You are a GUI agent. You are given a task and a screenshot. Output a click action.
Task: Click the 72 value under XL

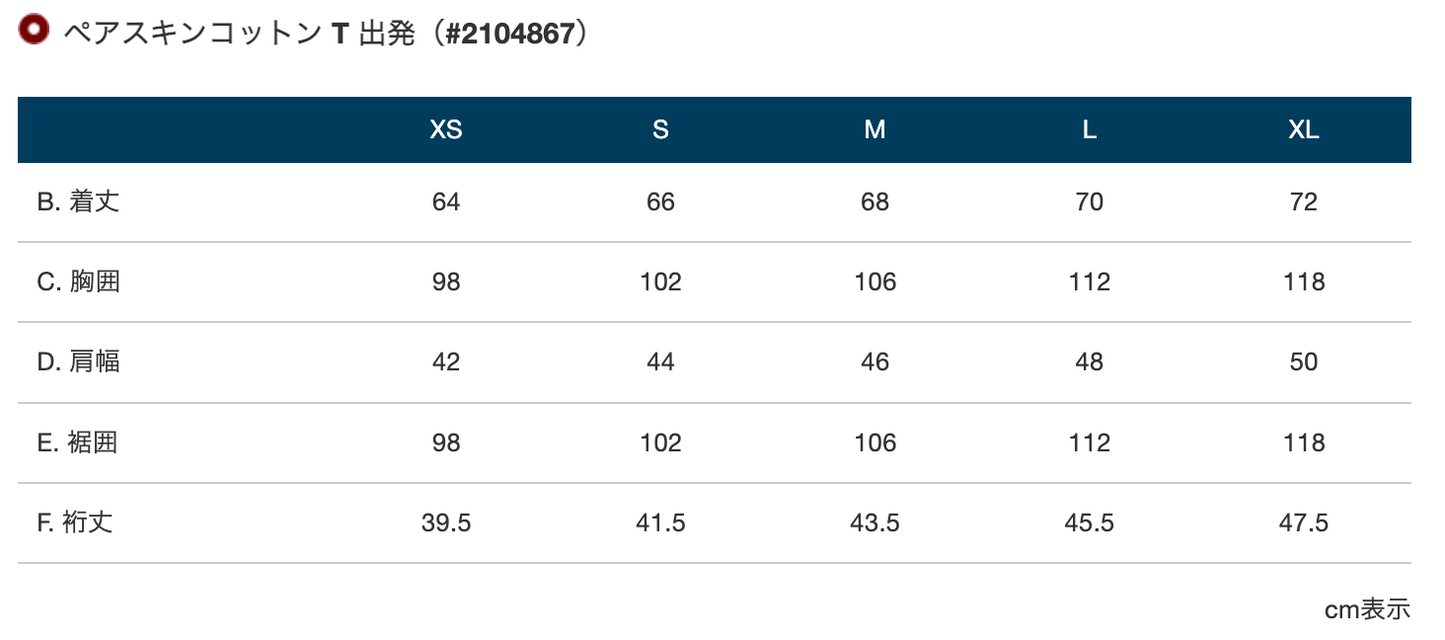point(1304,202)
